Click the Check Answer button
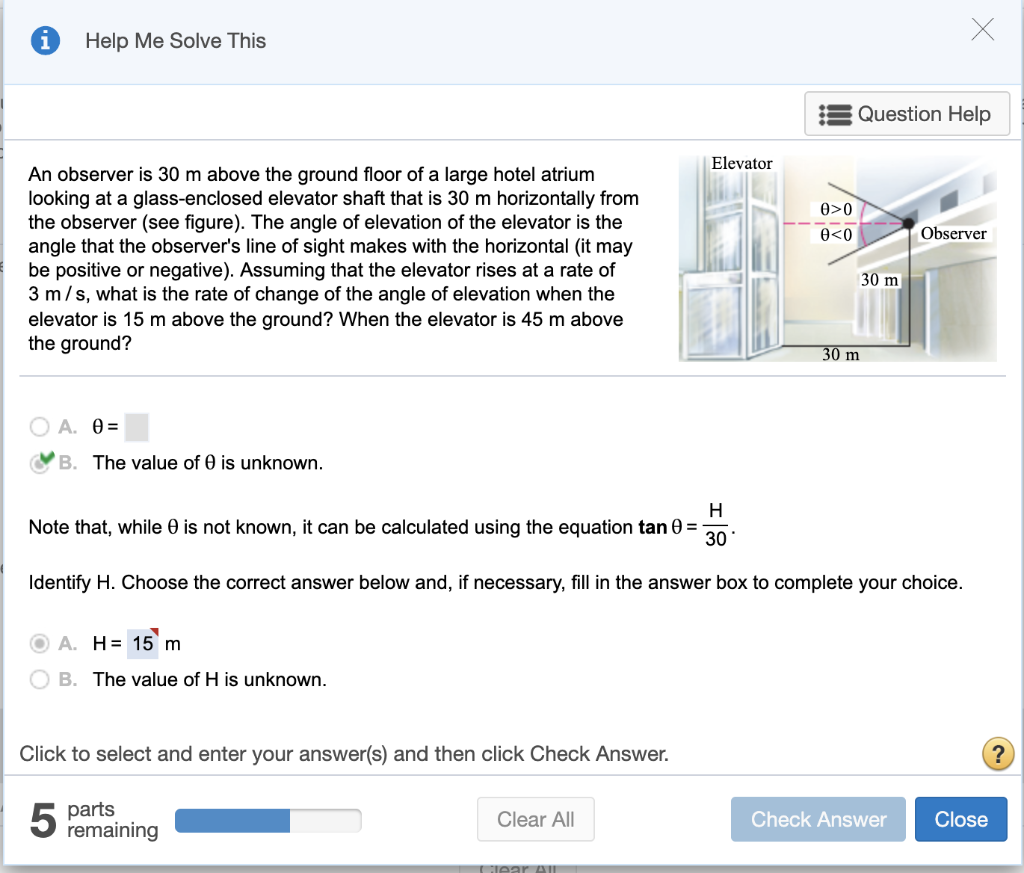 click(x=818, y=819)
